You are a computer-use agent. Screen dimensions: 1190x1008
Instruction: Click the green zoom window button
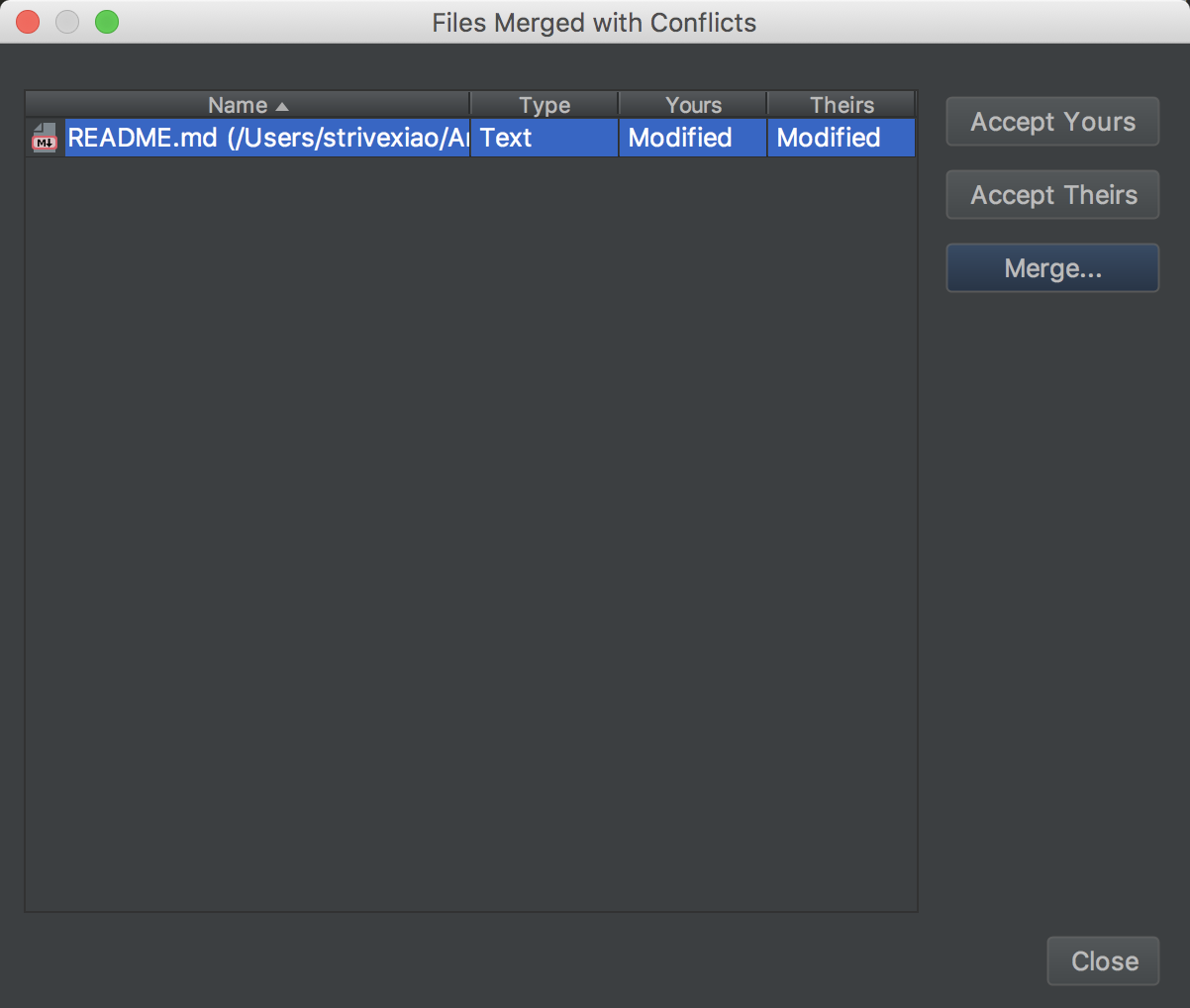[x=107, y=22]
